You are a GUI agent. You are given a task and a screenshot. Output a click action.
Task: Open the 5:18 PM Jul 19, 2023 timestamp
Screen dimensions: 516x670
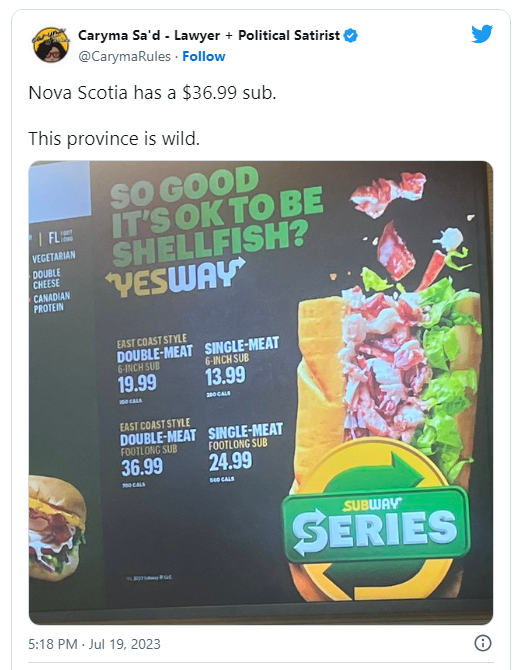click(x=94, y=644)
